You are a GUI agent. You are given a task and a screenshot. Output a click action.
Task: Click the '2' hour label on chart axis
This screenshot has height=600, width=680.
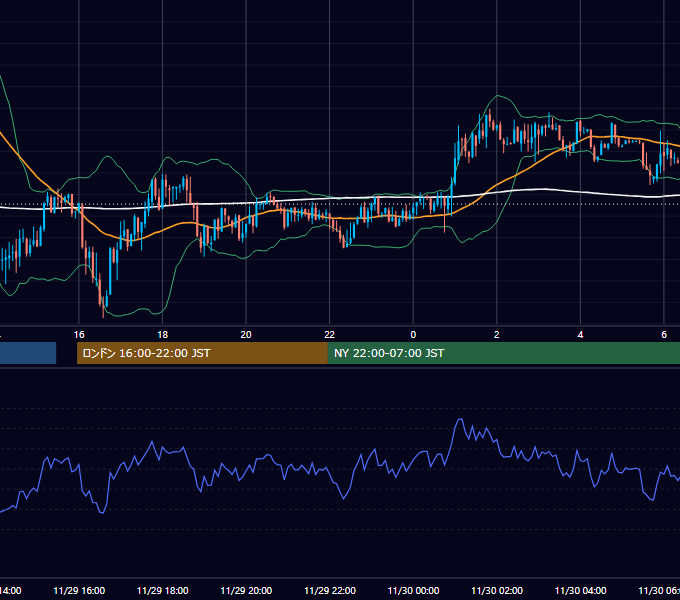click(x=497, y=335)
